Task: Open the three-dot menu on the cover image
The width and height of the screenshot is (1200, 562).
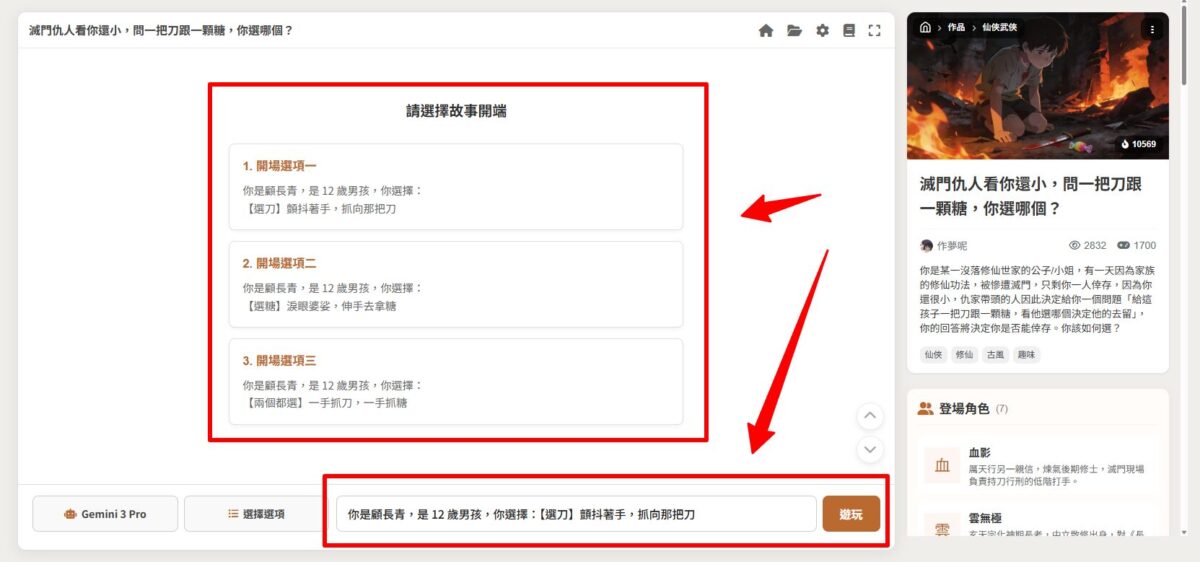Action: [1151, 29]
